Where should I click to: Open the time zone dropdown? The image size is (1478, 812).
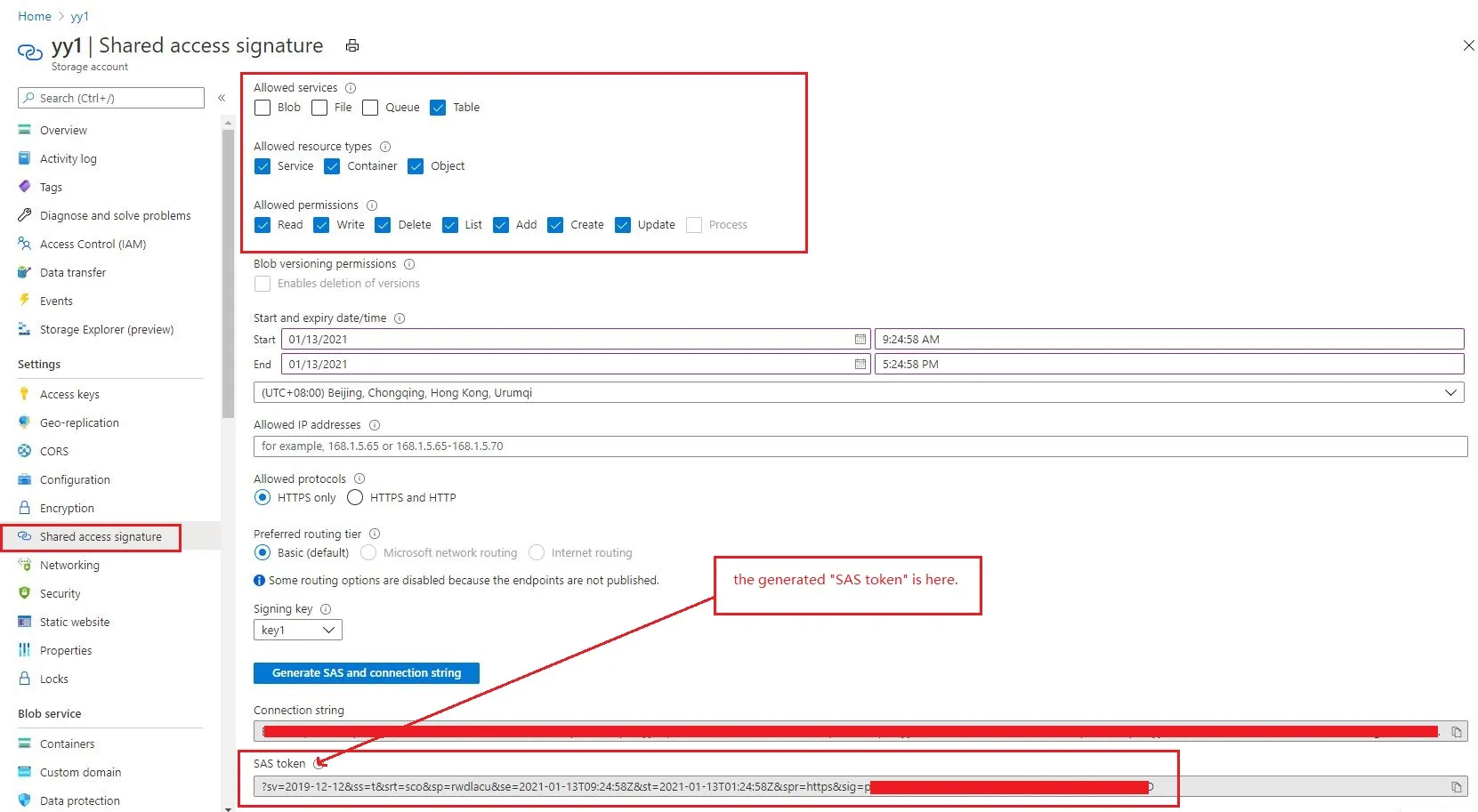click(859, 392)
